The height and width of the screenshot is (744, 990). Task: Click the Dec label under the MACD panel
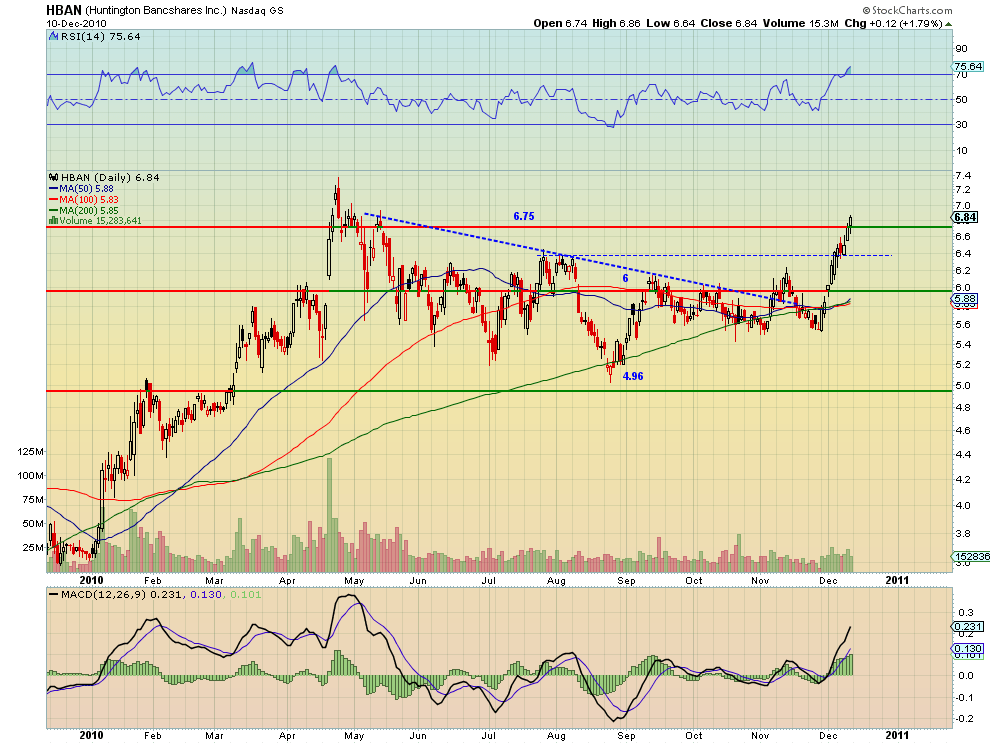point(828,735)
